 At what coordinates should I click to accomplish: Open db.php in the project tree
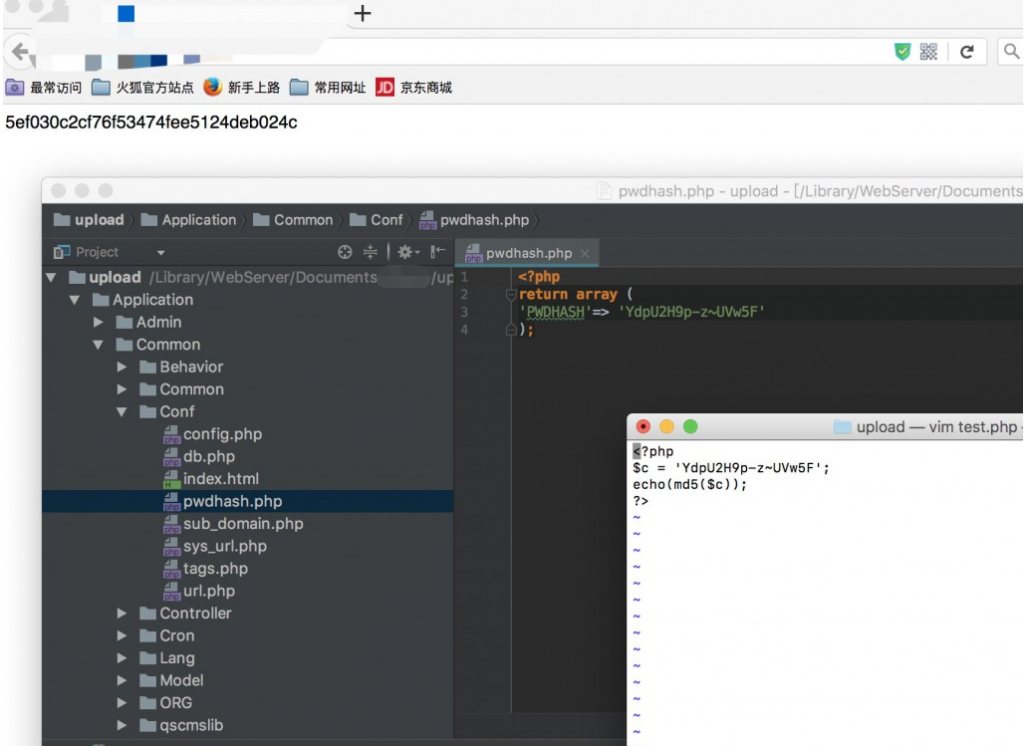pyautogui.click(x=199, y=456)
